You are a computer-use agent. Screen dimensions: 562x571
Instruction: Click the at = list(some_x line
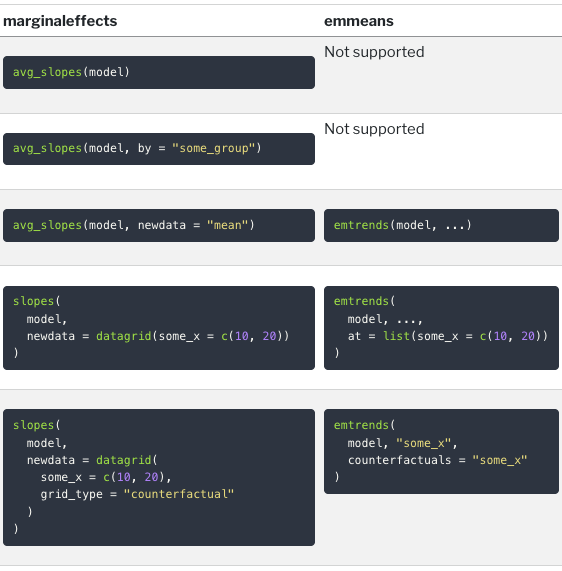click(x=448, y=336)
